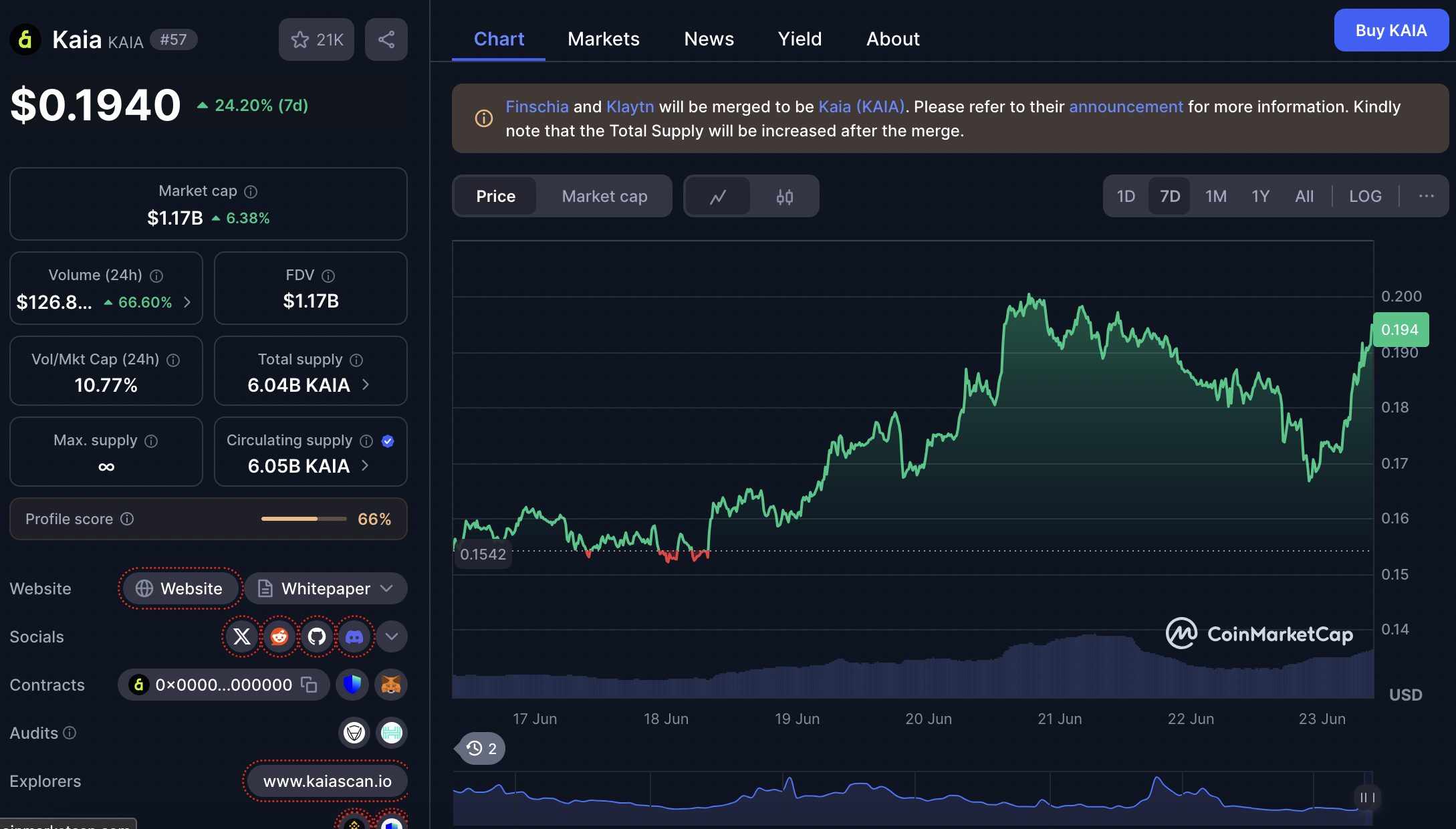1456x829 pixels.
Task: Open the News tab
Action: coord(709,39)
